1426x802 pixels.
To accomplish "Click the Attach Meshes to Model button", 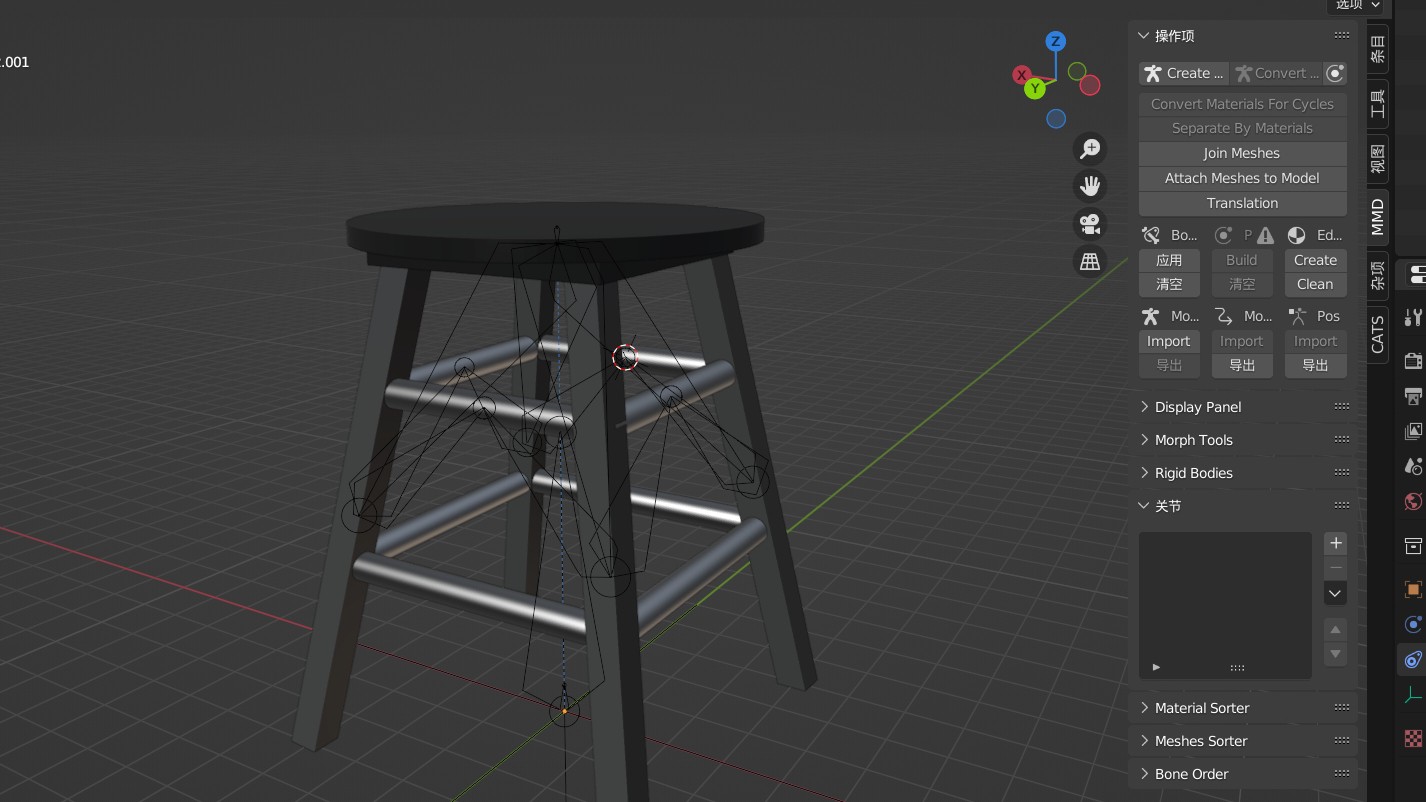I will click(x=1242, y=178).
